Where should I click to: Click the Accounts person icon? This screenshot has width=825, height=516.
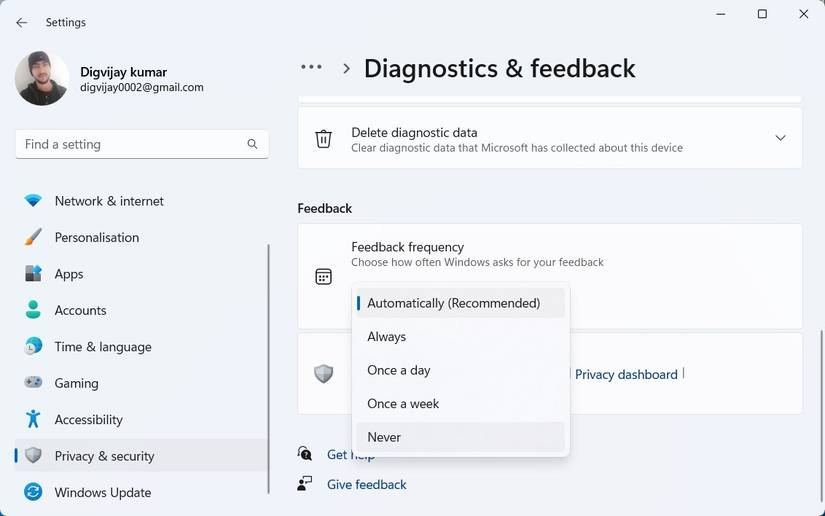[x=34, y=310]
